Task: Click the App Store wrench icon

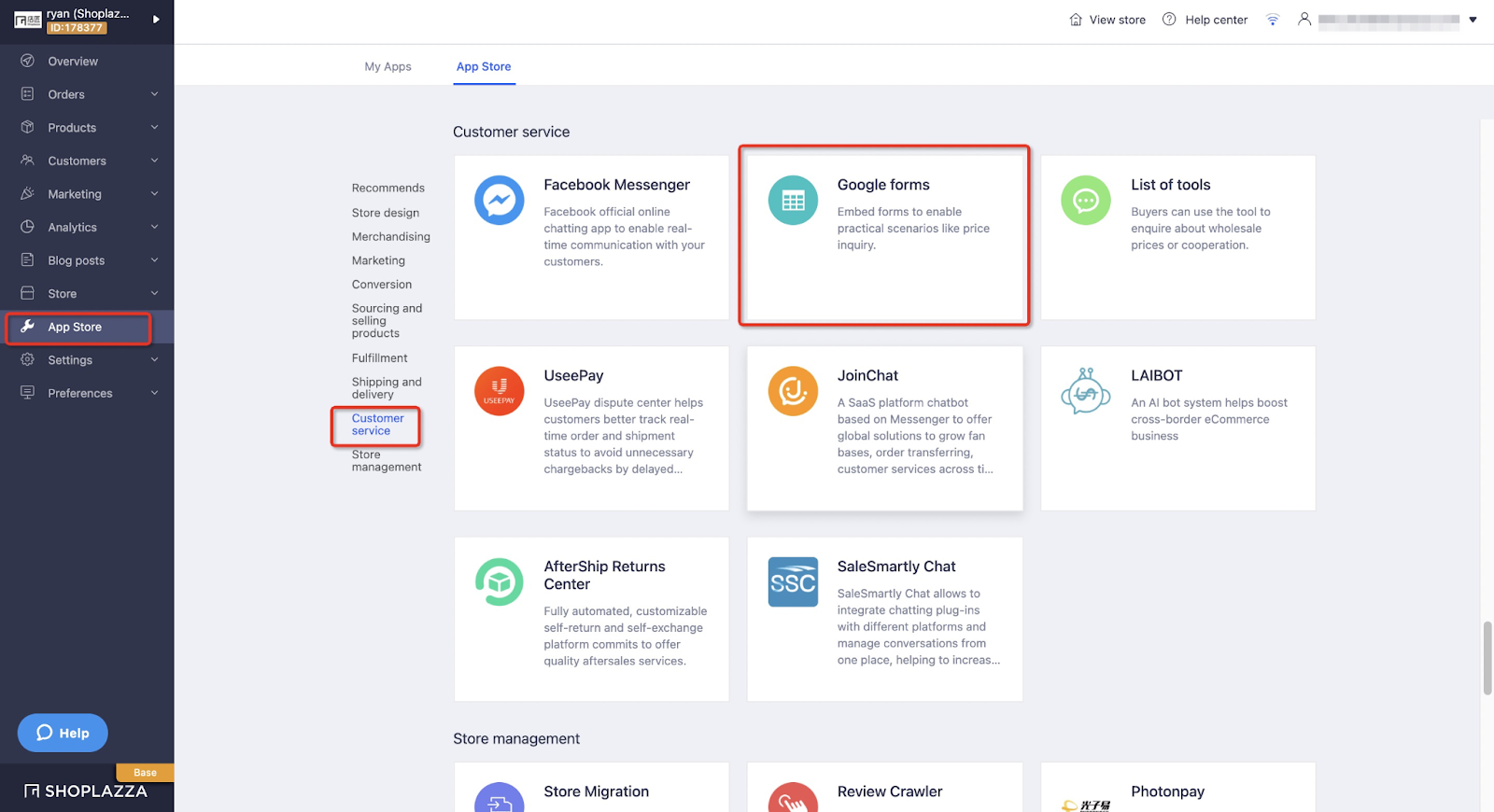Action: 28,327
